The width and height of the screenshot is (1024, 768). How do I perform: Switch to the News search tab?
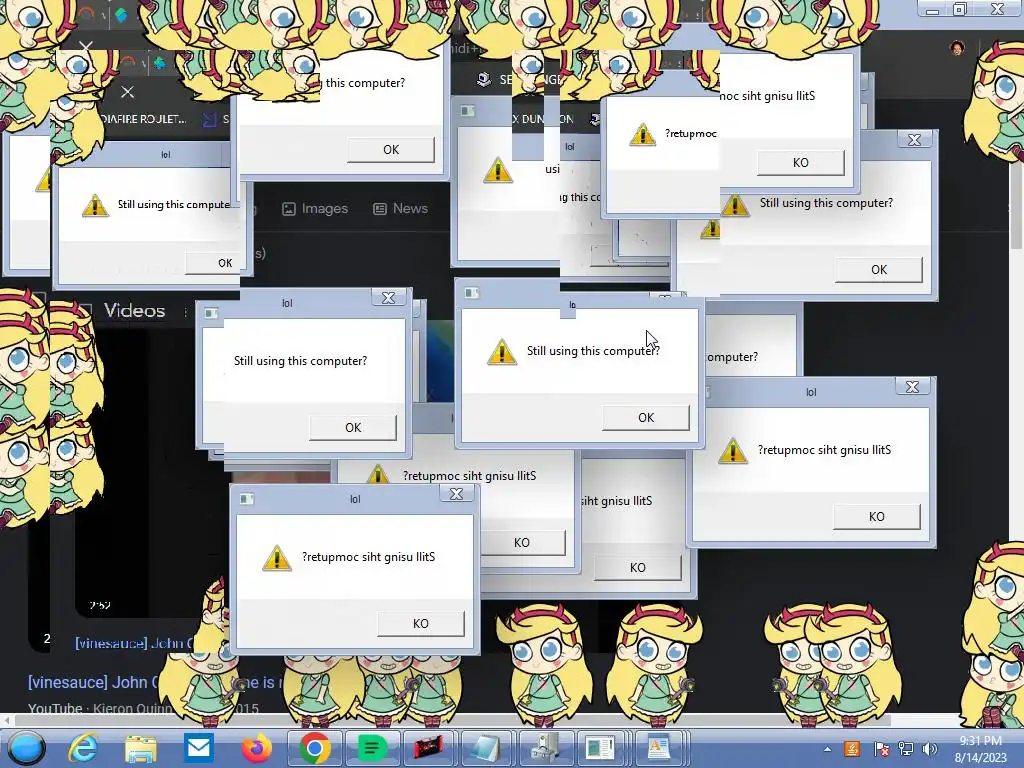400,208
